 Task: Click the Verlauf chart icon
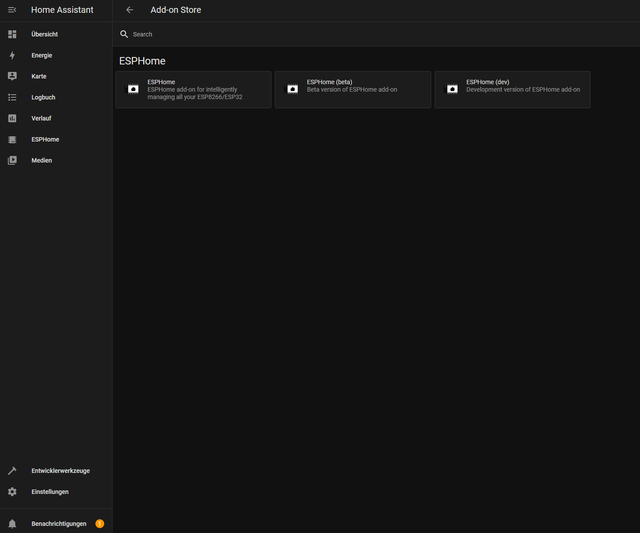coord(12,118)
